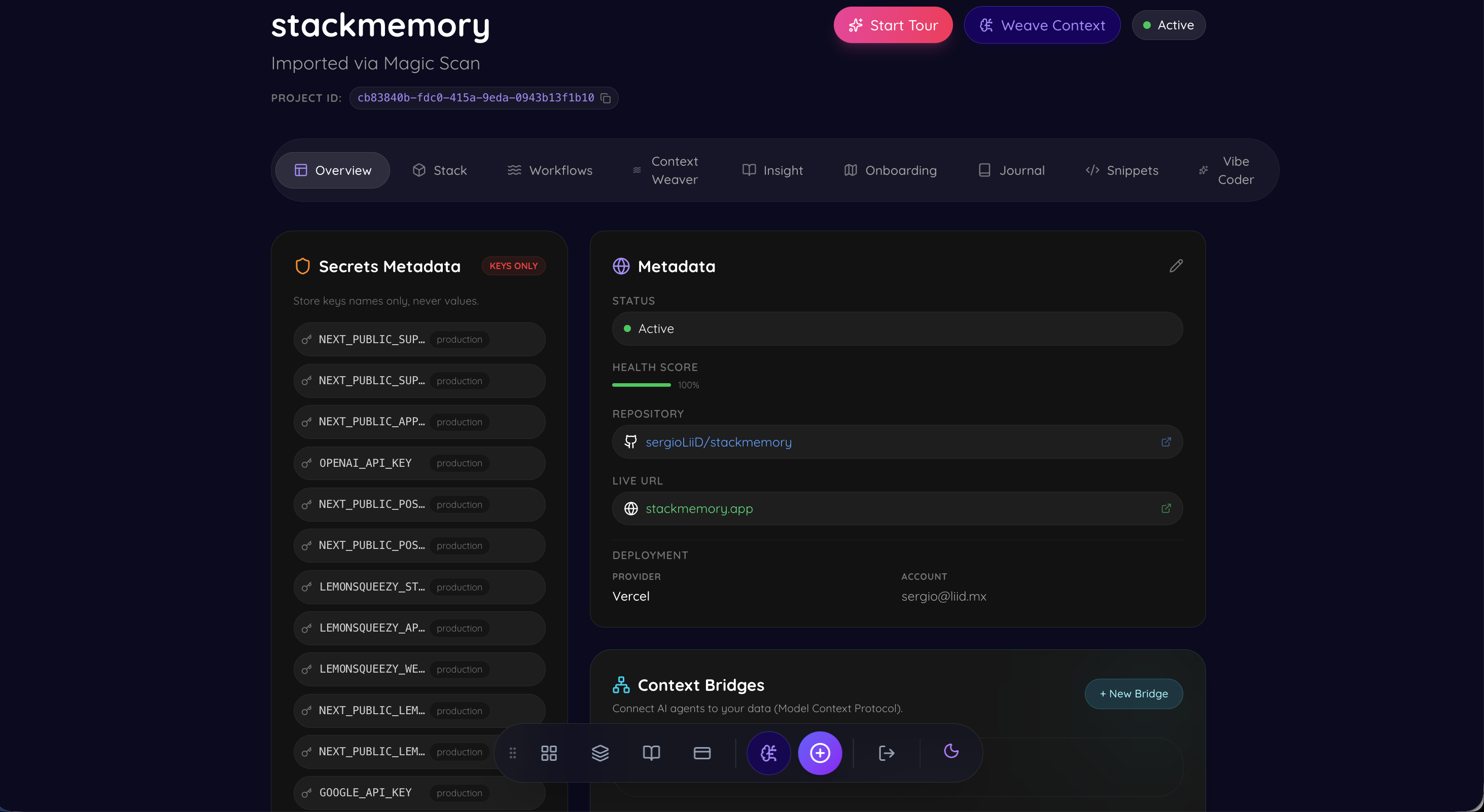Open live URL external link icon

(x=1165, y=508)
